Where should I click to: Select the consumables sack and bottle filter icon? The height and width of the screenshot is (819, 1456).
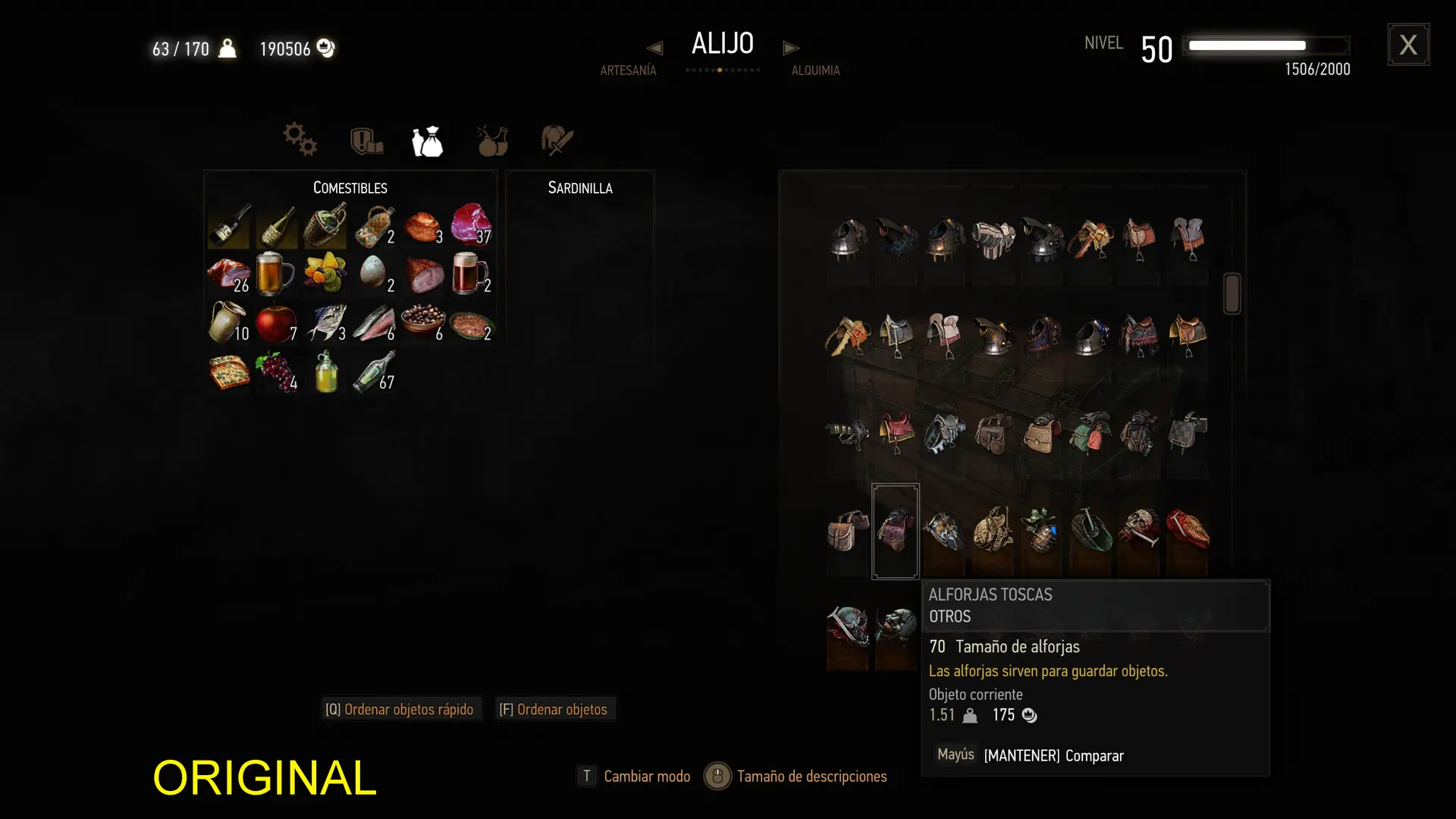point(428,141)
